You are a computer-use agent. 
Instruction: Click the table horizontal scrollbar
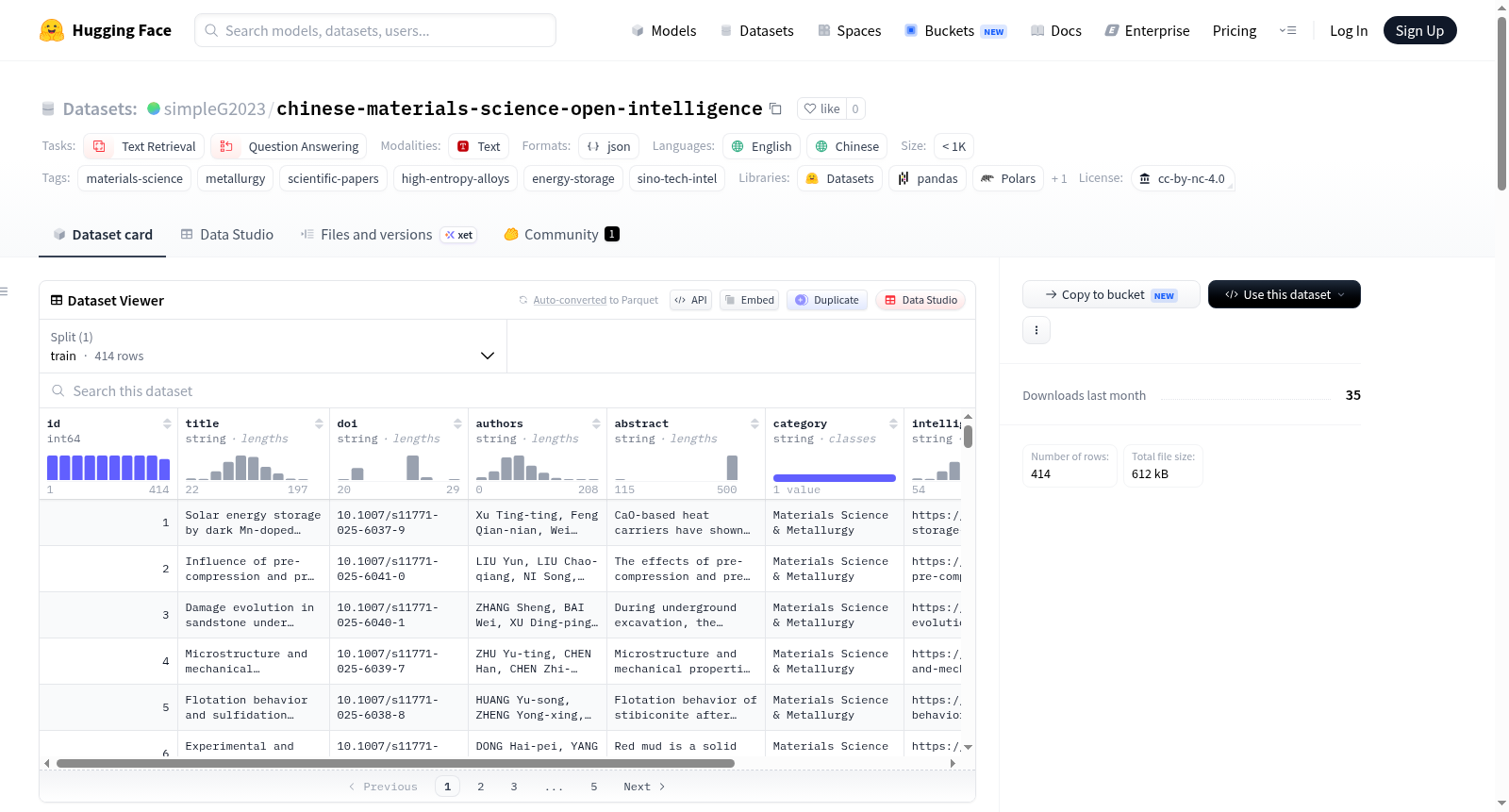(x=395, y=763)
